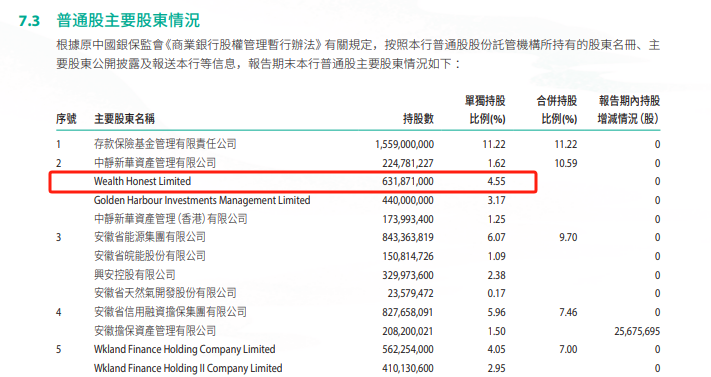Click the combined holding value 9.70
The width and height of the screenshot is (711, 377).
click(x=568, y=237)
